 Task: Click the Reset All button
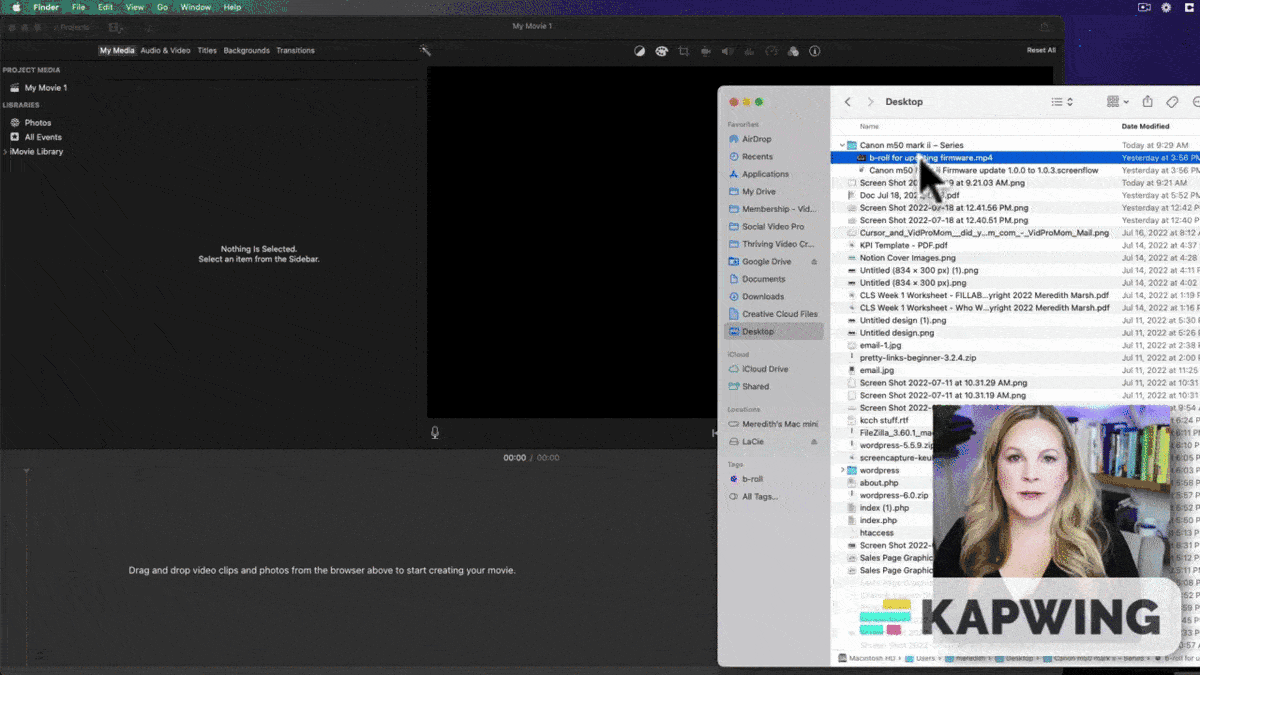(x=1041, y=50)
